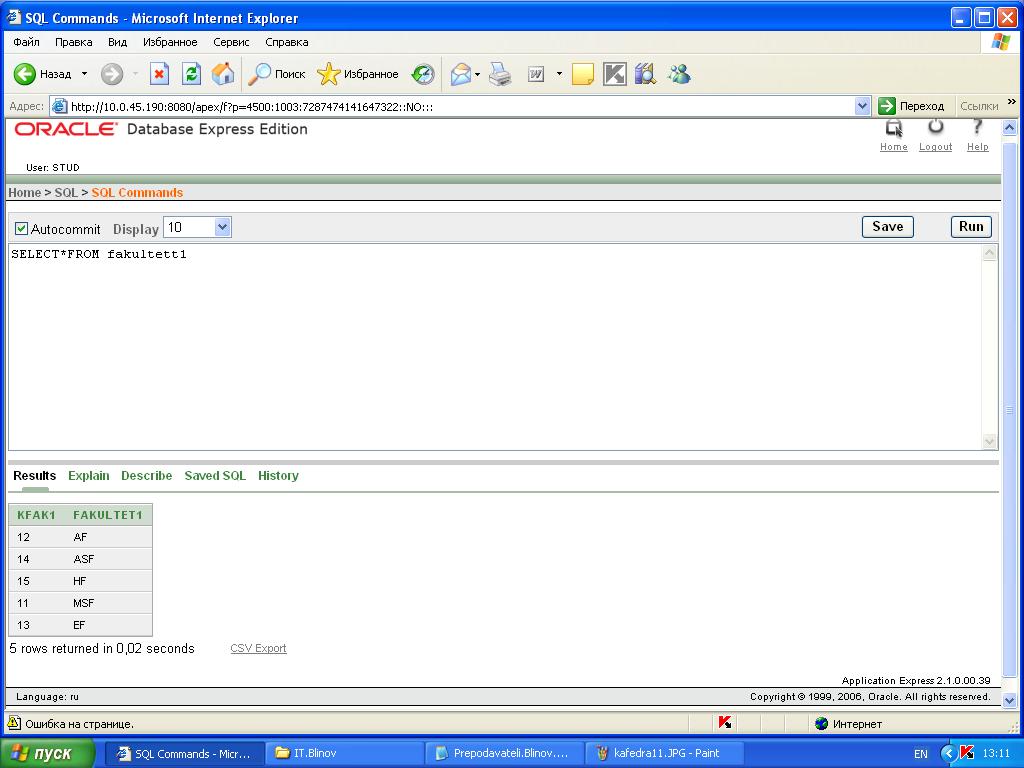
Task: Click into the SQL command text area
Action: coord(495,347)
